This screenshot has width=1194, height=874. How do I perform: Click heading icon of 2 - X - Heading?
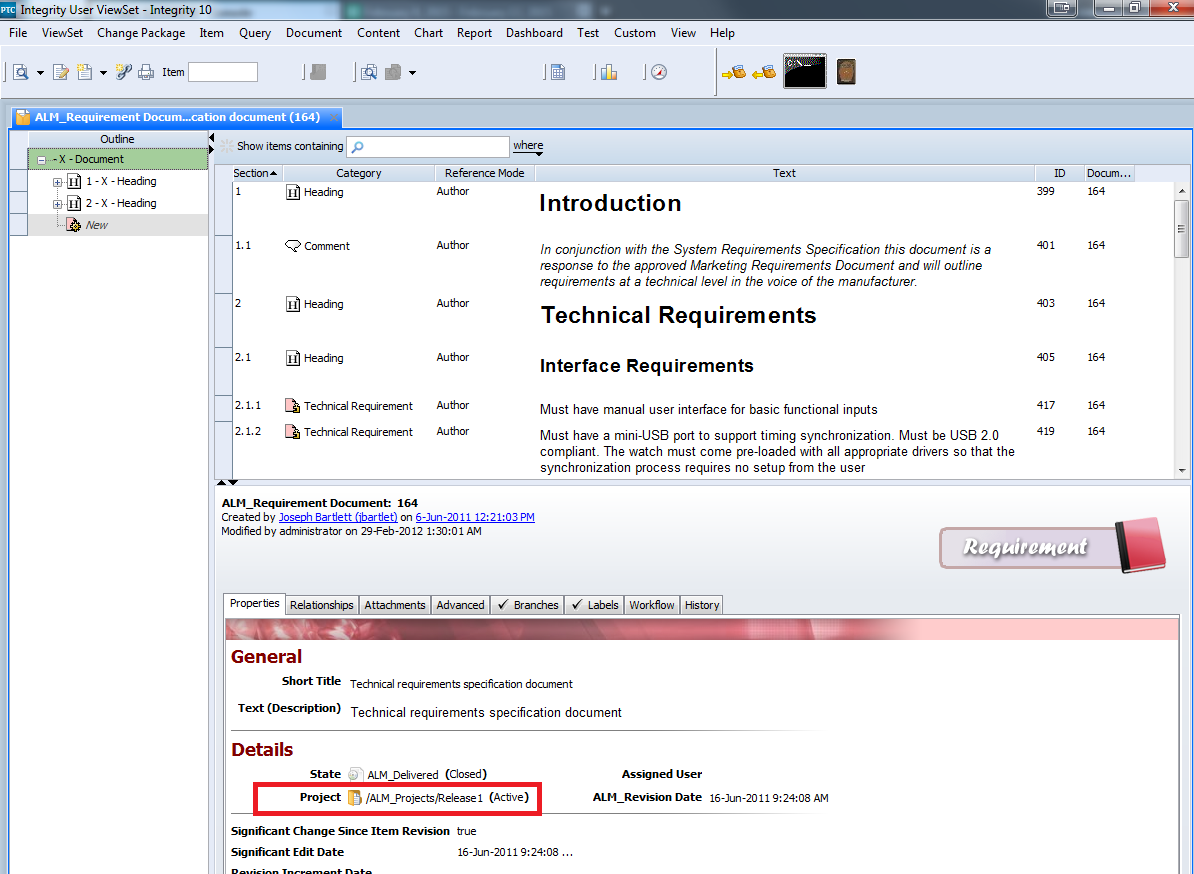pyautogui.click(x=74, y=203)
